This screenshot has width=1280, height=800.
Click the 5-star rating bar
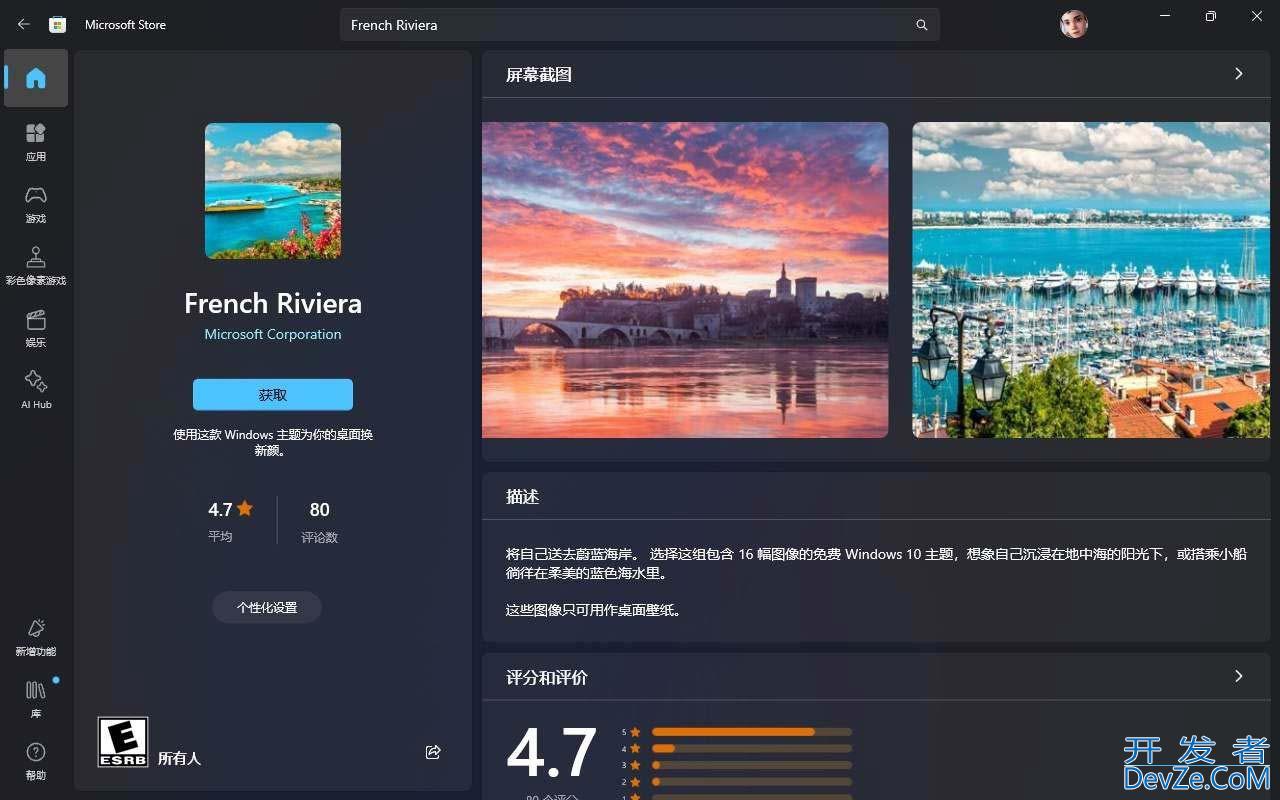(x=752, y=732)
